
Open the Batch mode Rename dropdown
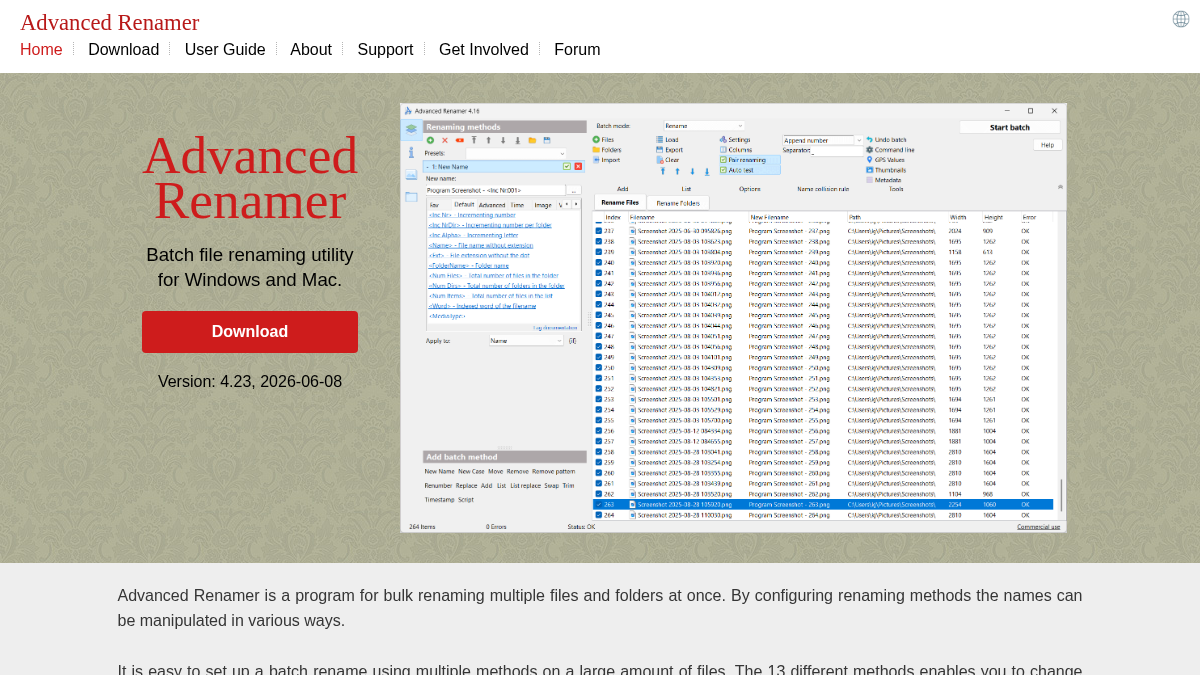click(x=704, y=125)
